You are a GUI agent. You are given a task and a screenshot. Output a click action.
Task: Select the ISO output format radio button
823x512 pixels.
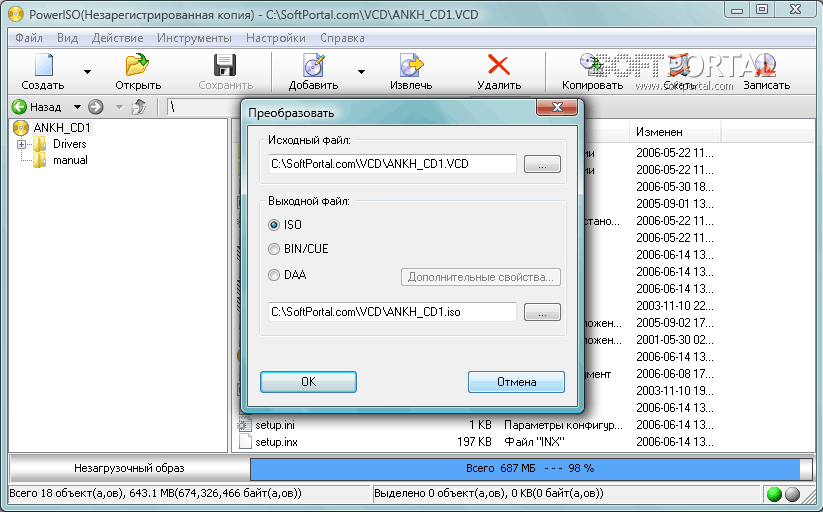pyautogui.click(x=274, y=225)
